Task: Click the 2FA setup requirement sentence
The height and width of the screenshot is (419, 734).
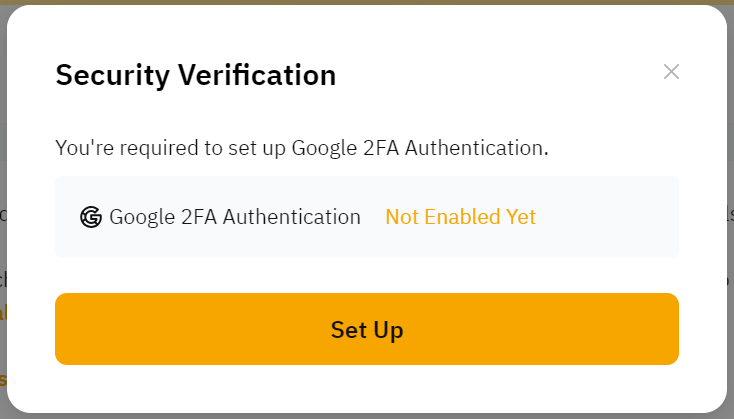Action: click(x=301, y=149)
